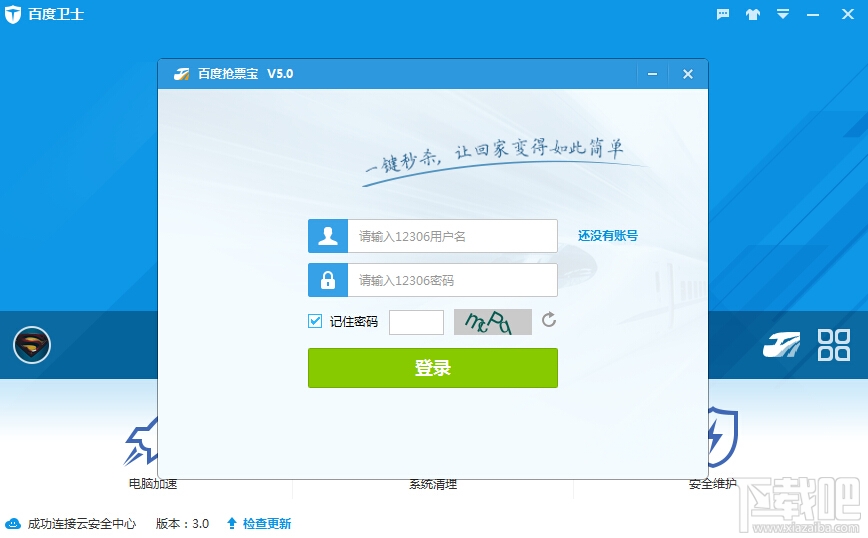Click the captcha code input box
This screenshot has width=868, height=538.
coord(416,322)
